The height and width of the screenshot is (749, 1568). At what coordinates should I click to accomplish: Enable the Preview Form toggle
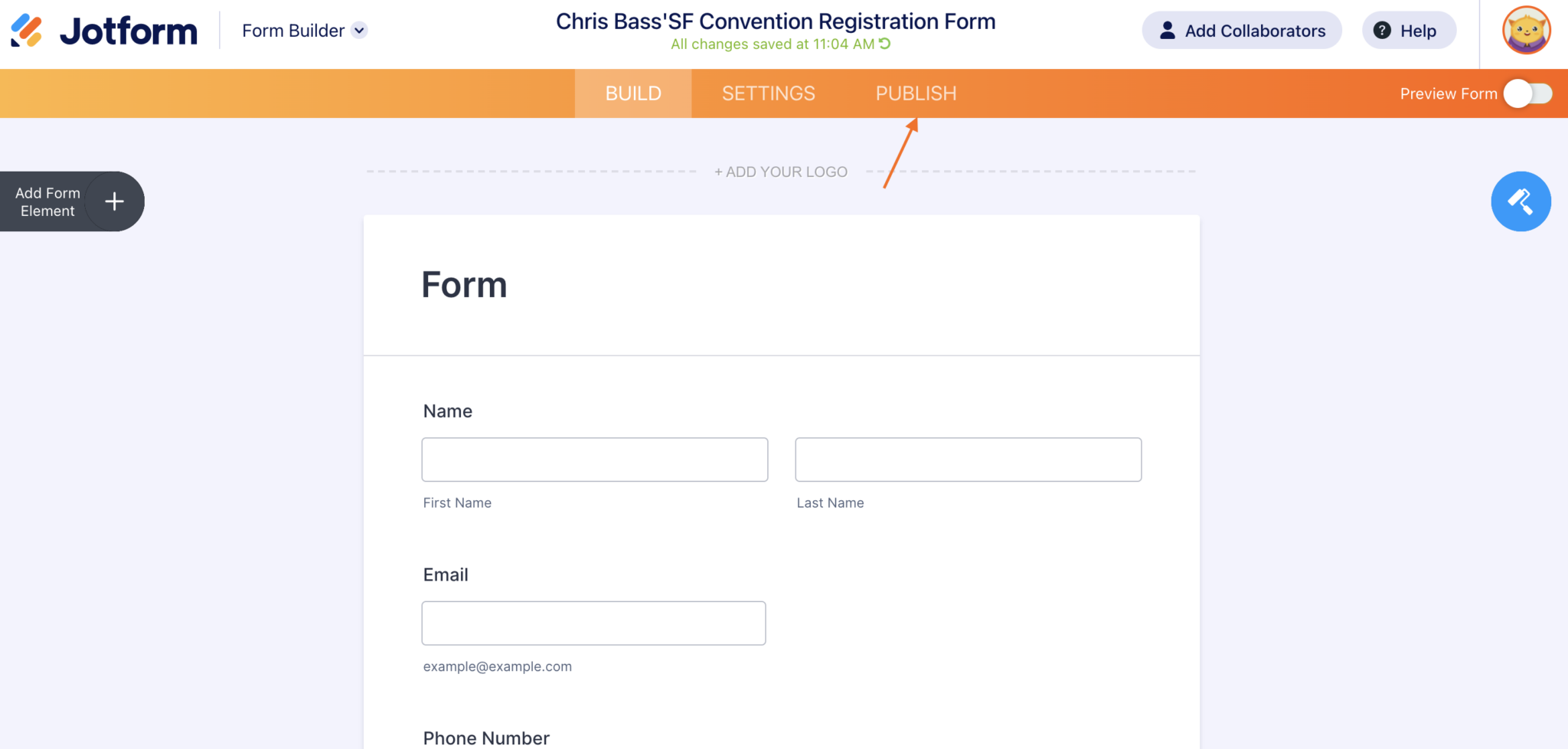[1528, 93]
